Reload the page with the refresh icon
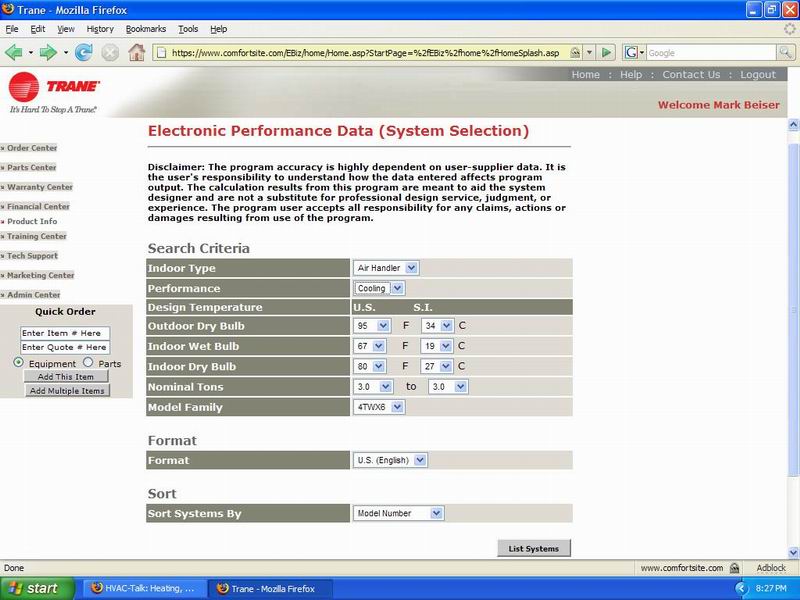This screenshot has width=800, height=600. click(x=84, y=52)
